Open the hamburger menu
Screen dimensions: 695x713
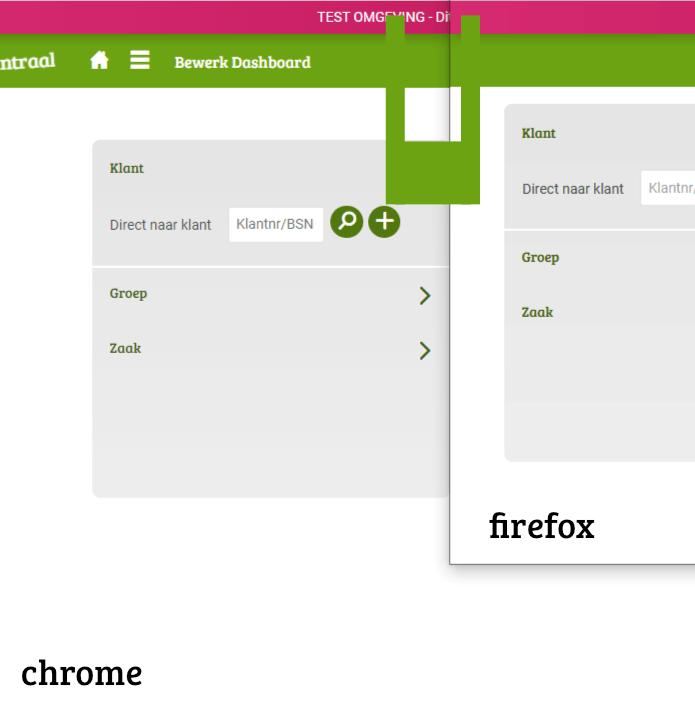tap(140, 60)
